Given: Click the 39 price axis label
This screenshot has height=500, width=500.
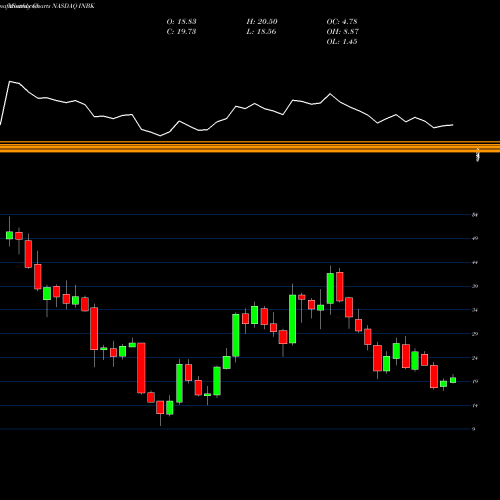Looking at the screenshot, I should [x=475, y=286].
